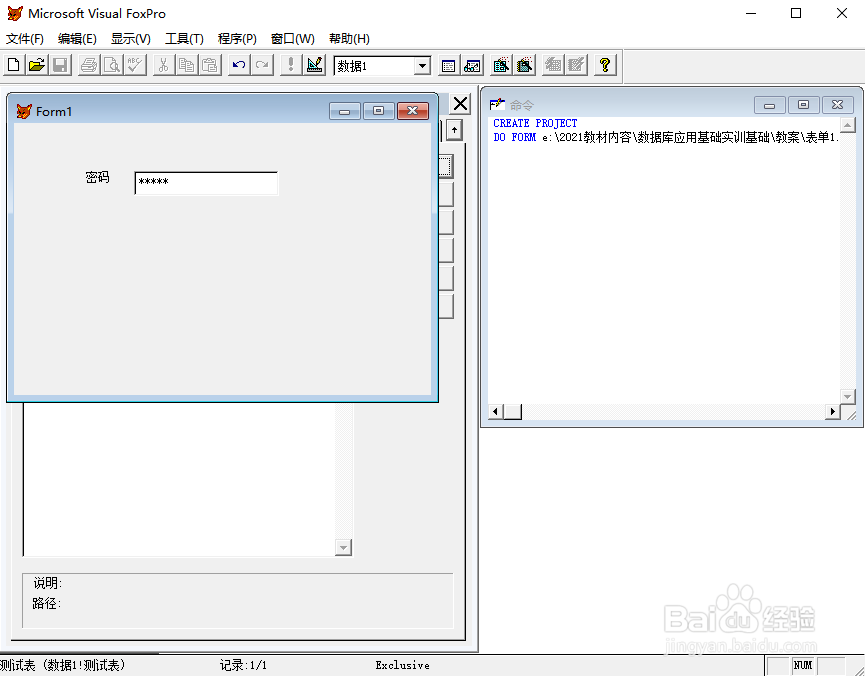Click project manager list scroll down arrow
Image resolution: width=865 pixels, height=676 pixels.
(343, 547)
